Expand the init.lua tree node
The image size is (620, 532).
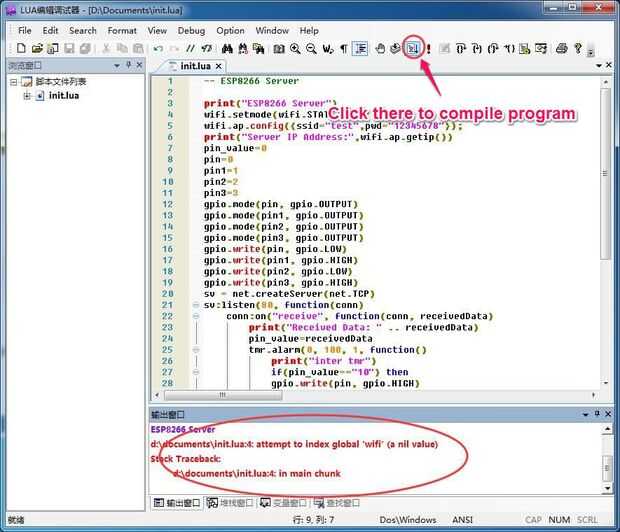(x=27, y=96)
